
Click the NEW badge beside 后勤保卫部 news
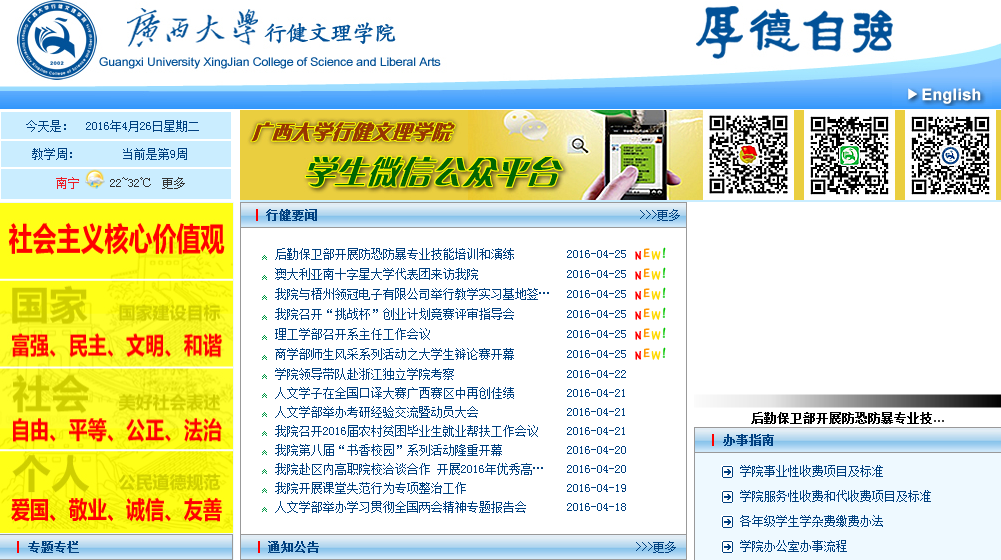coord(650,254)
